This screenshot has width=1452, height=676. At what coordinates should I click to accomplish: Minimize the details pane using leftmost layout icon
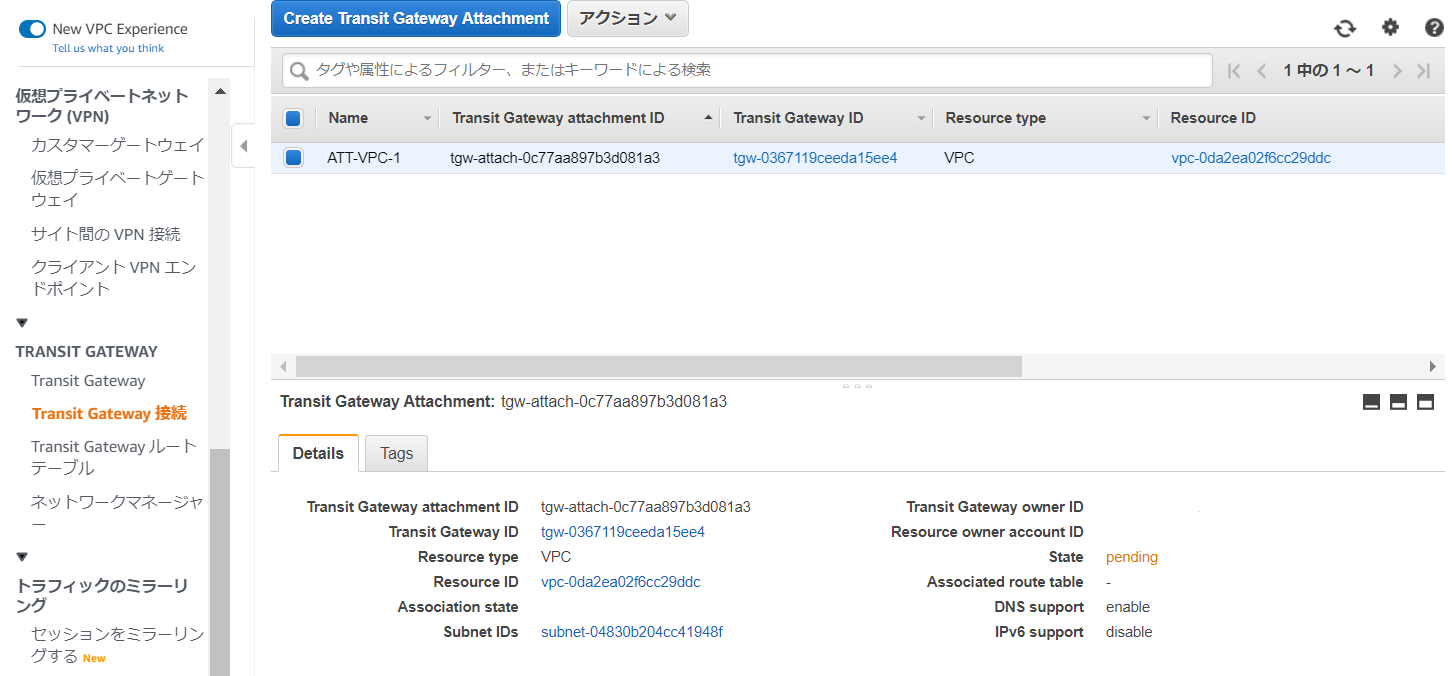[x=1371, y=402]
